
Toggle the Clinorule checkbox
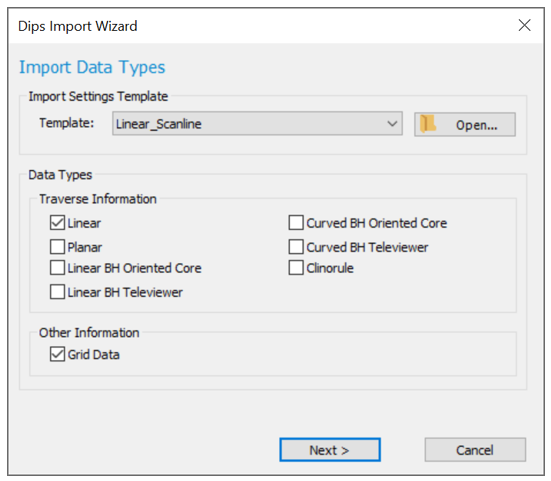click(x=296, y=268)
